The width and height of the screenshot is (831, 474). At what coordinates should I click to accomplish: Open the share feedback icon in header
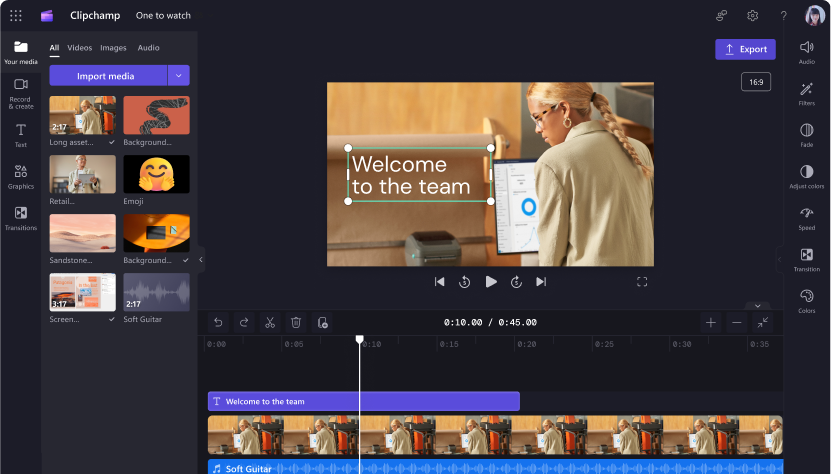721,16
